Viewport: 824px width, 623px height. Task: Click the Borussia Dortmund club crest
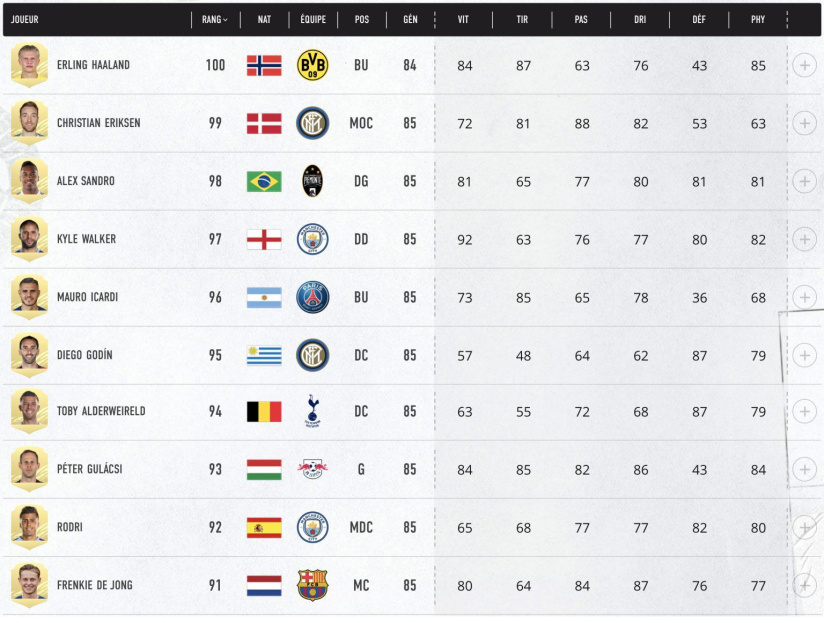(312, 64)
